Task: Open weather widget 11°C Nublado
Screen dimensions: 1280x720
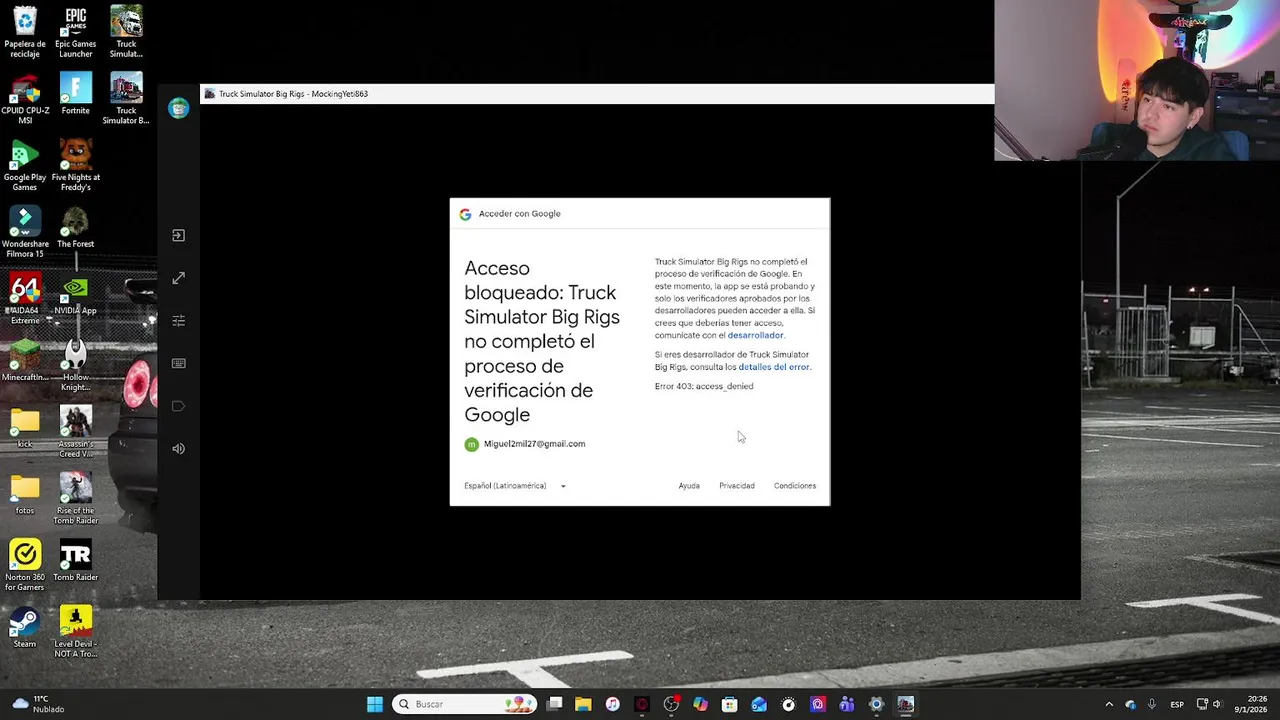Action: (x=38, y=704)
